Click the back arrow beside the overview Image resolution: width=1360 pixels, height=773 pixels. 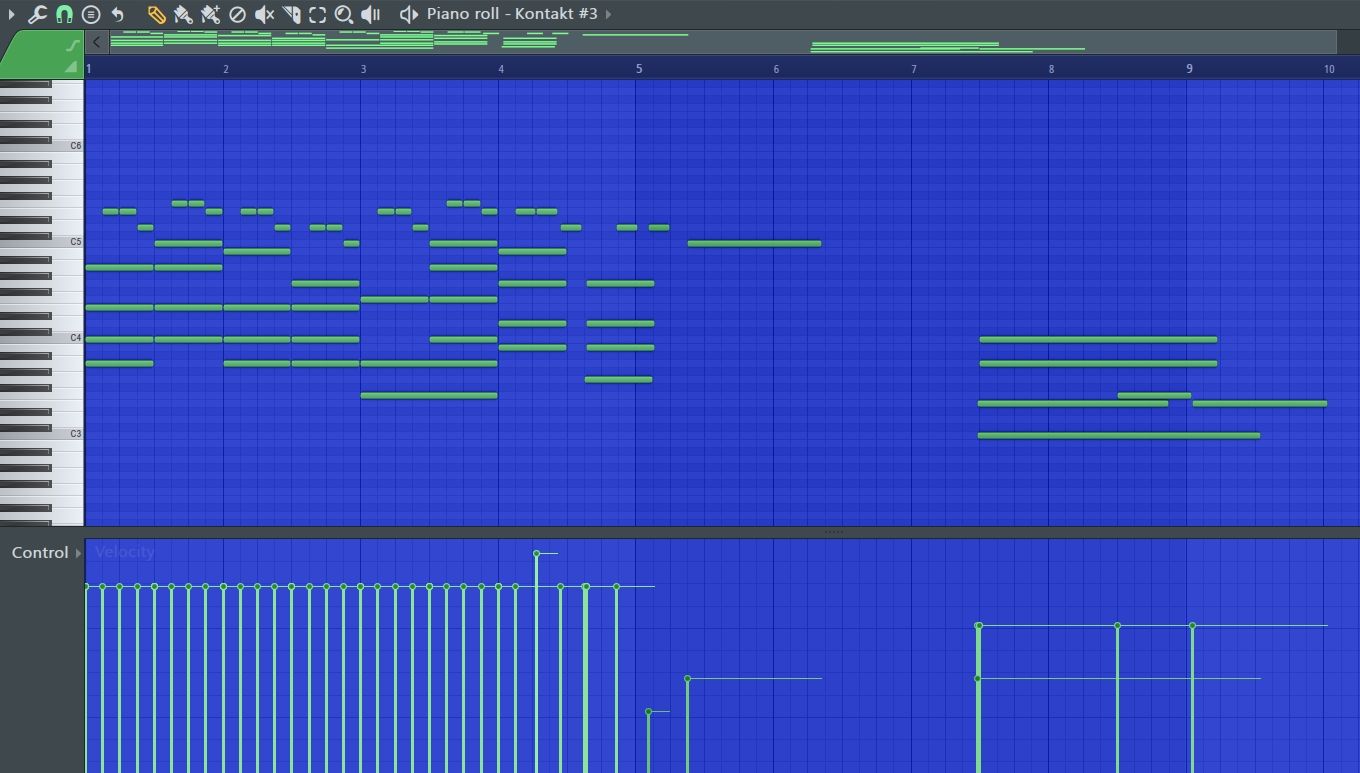pos(96,42)
